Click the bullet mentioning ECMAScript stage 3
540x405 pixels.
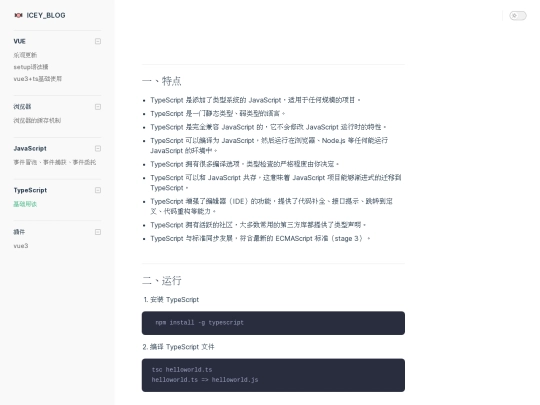click(x=260, y=238)
